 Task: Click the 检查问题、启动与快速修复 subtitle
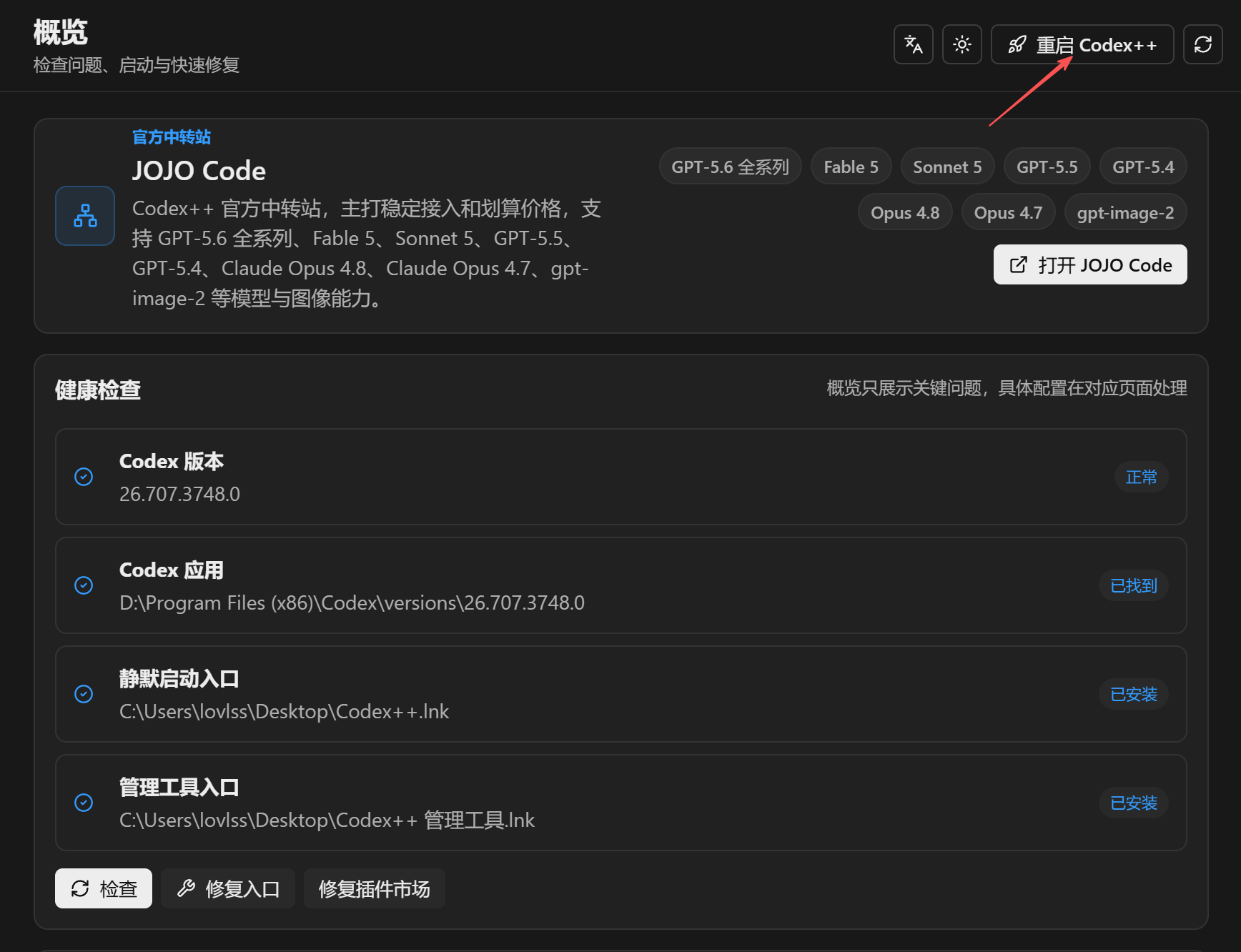pos(137,65)
